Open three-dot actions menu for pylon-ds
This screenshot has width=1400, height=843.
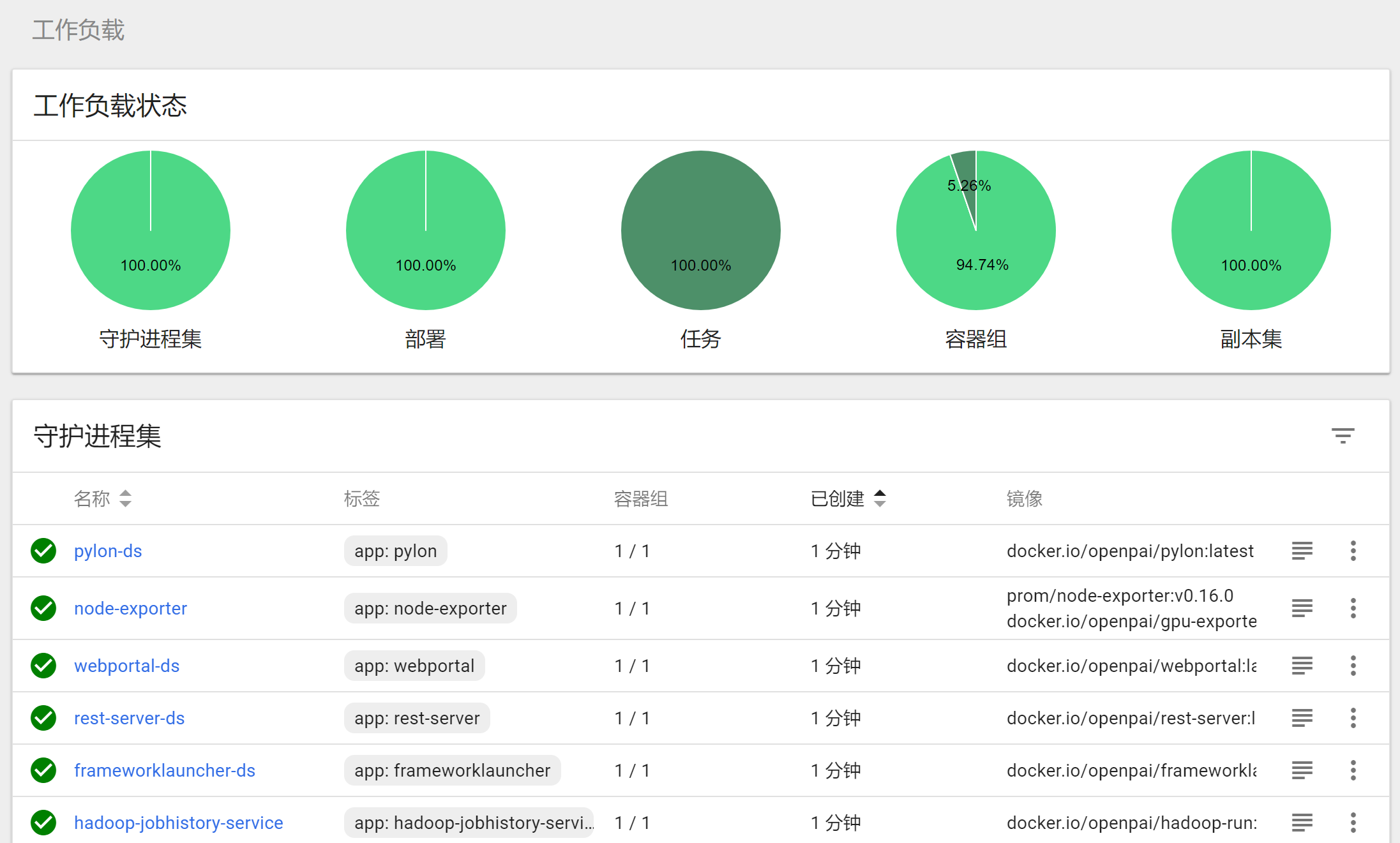1353,551
